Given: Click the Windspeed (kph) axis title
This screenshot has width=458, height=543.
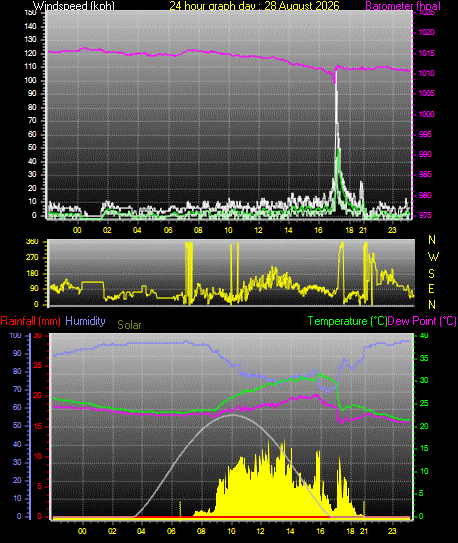Looking at the screenshot, I should (74, 6).
